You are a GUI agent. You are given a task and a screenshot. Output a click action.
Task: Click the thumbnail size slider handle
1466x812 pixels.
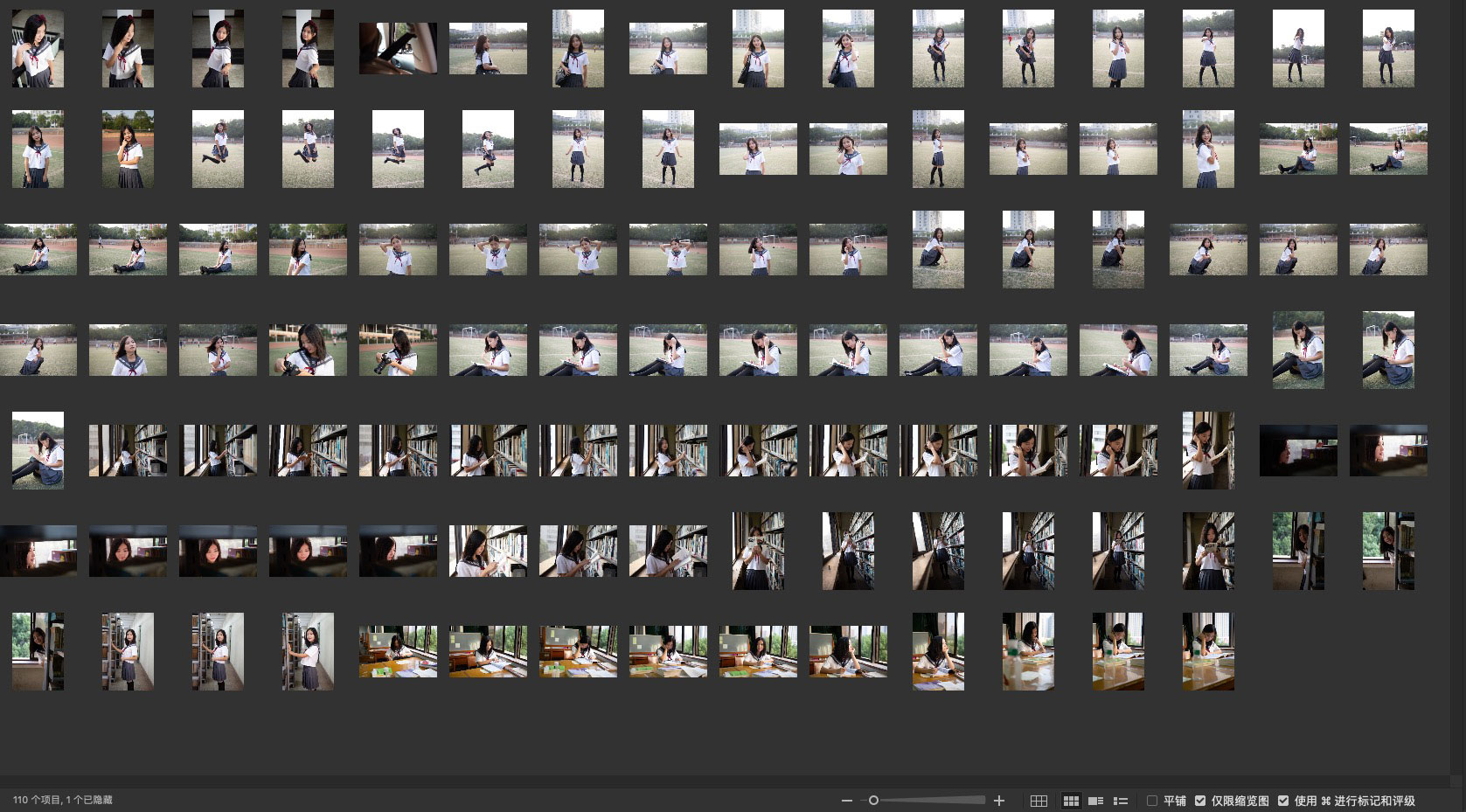[872, 801]
